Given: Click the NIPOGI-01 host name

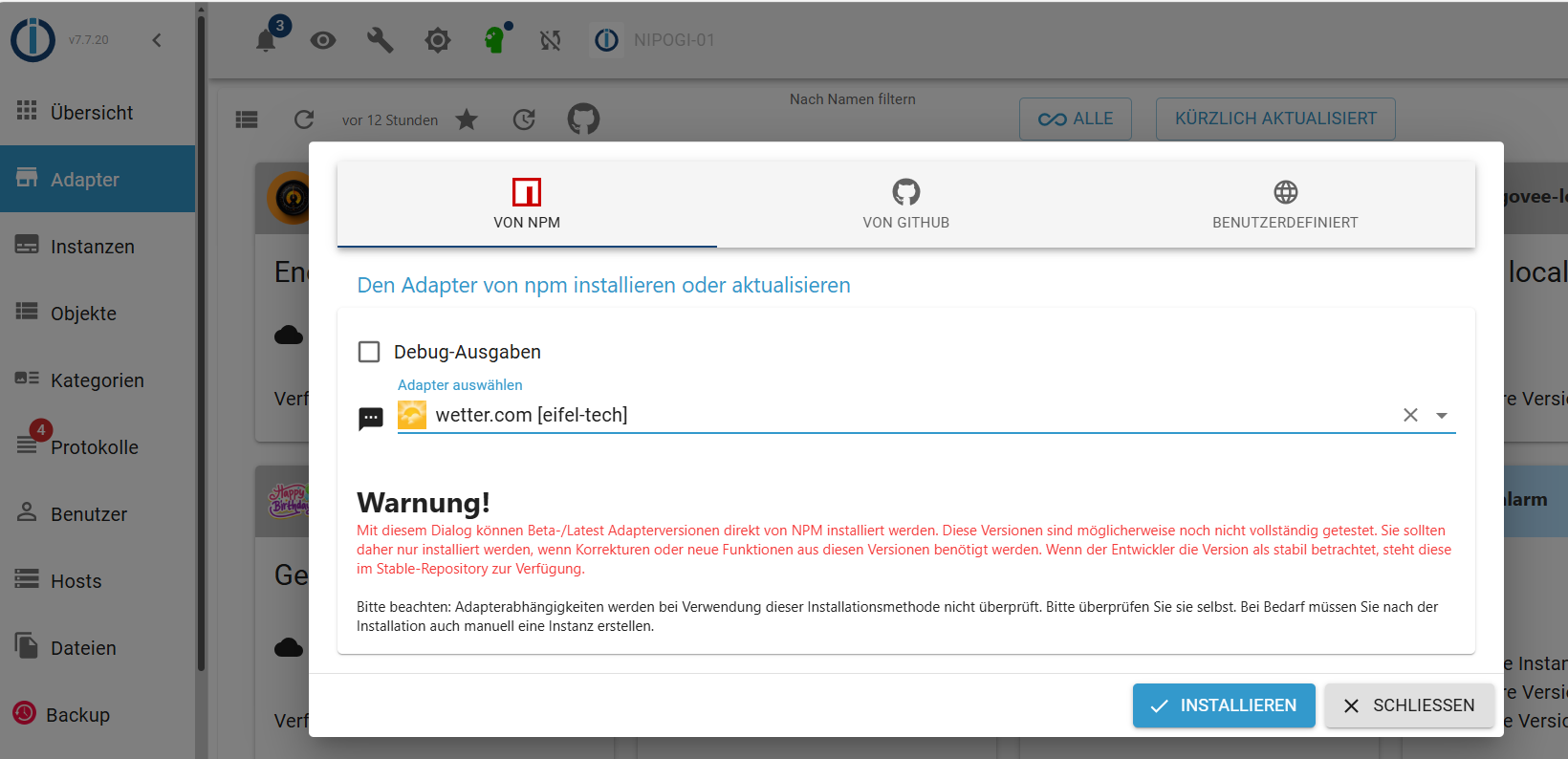Looking at the screenshot, I should pyautogui.click(x=674, y=40).
